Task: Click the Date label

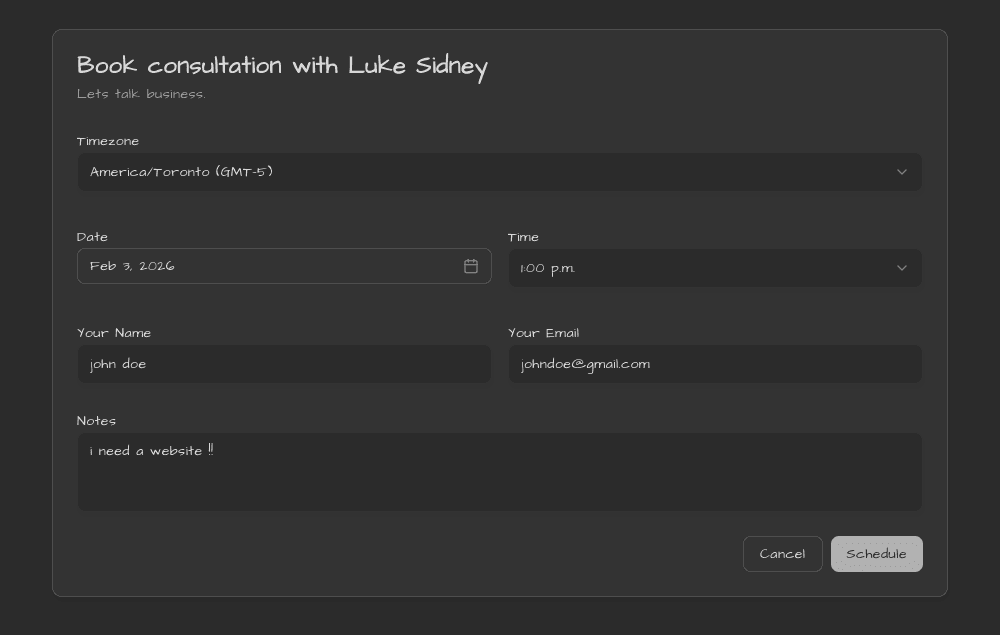Action: coord(92,237)
